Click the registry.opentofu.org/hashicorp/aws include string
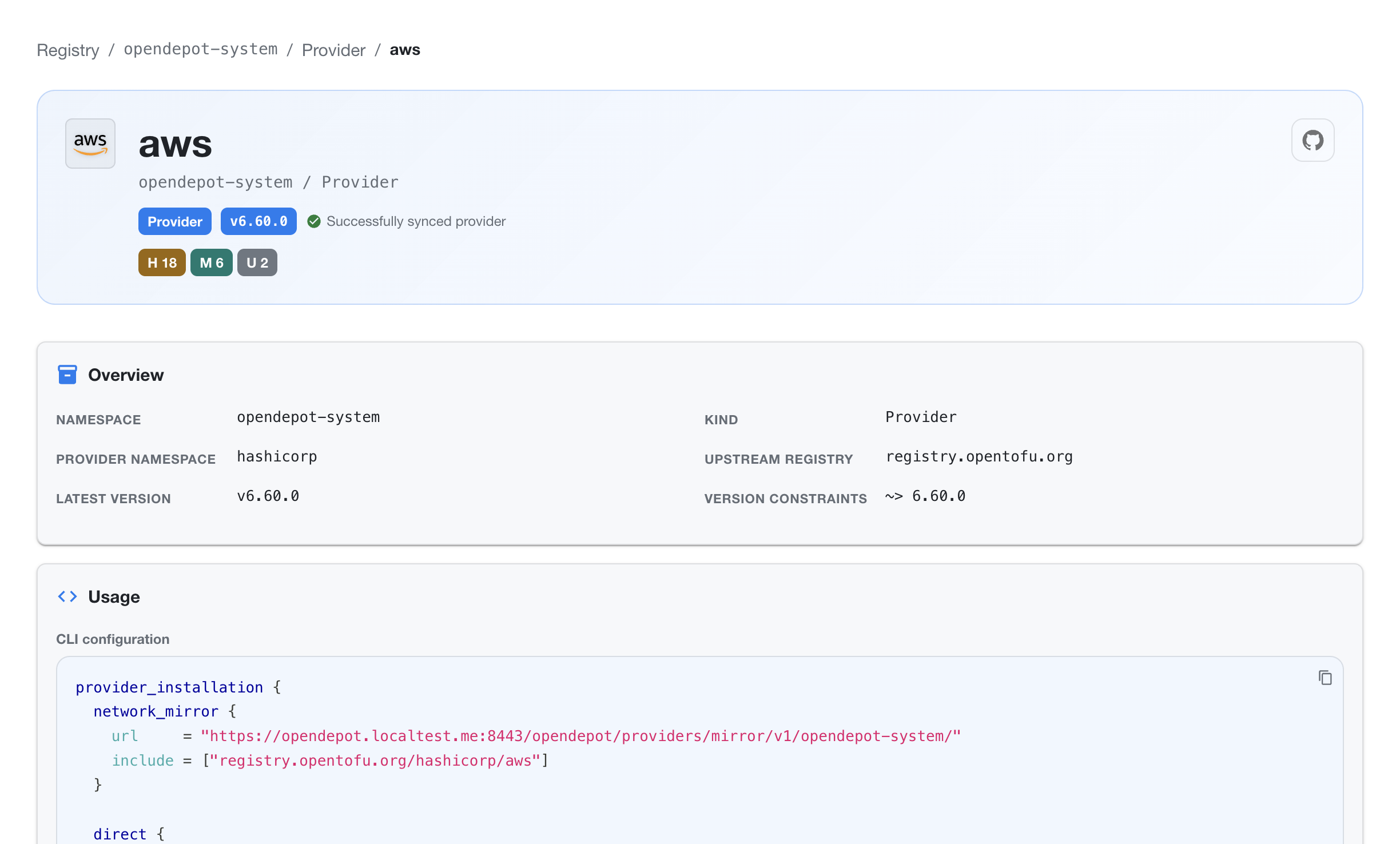 375,761
